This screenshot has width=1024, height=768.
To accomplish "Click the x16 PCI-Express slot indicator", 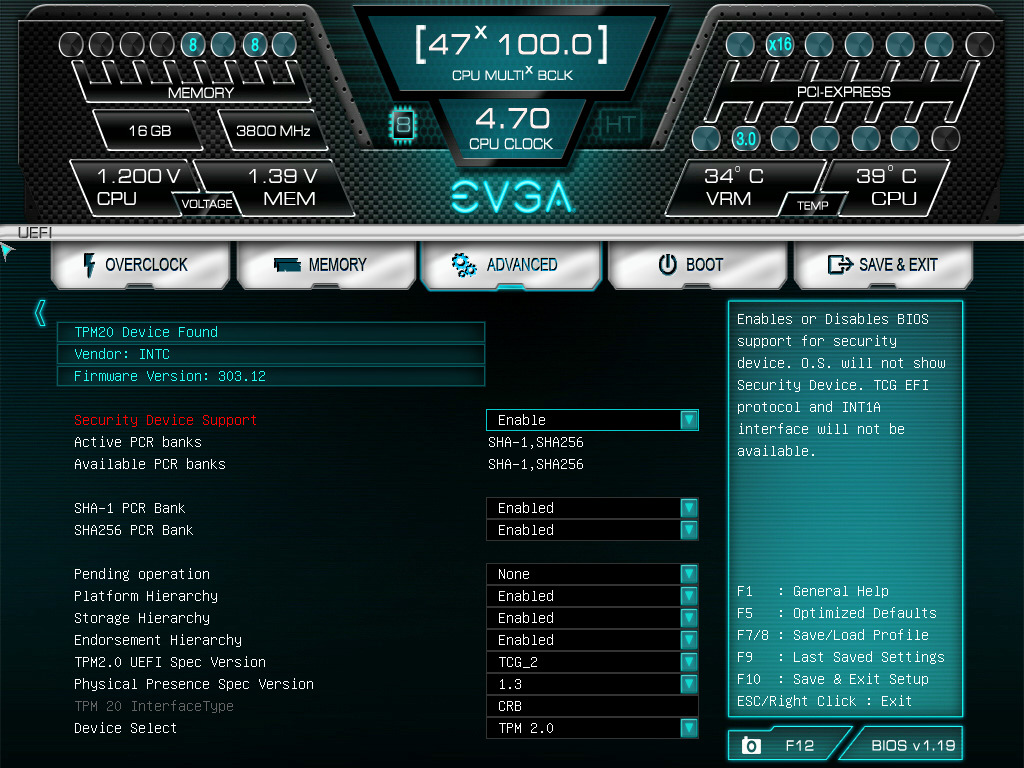I will click(780, 45).
